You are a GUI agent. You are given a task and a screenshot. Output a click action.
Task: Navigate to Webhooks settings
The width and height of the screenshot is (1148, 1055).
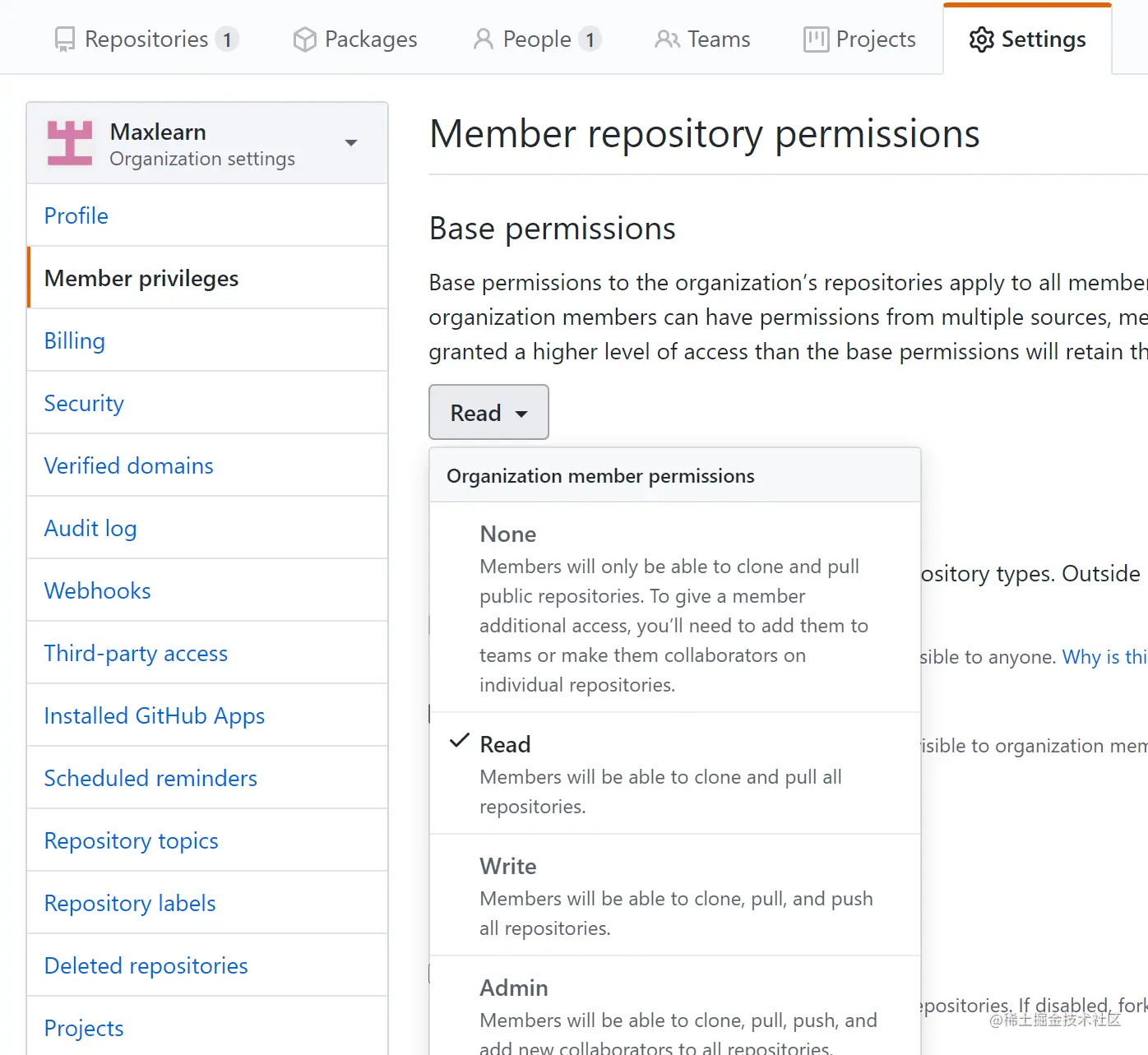click(98, 591)
